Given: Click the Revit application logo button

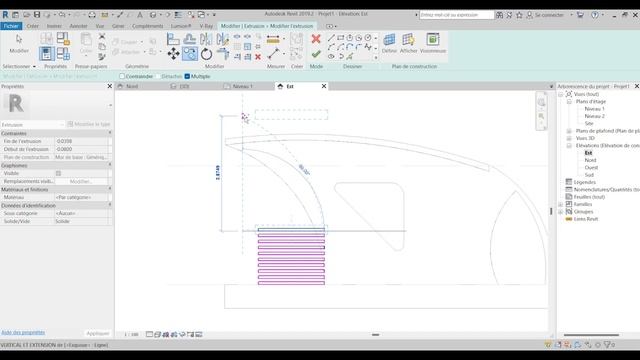Looking at the screenshot, I should 5,15.
